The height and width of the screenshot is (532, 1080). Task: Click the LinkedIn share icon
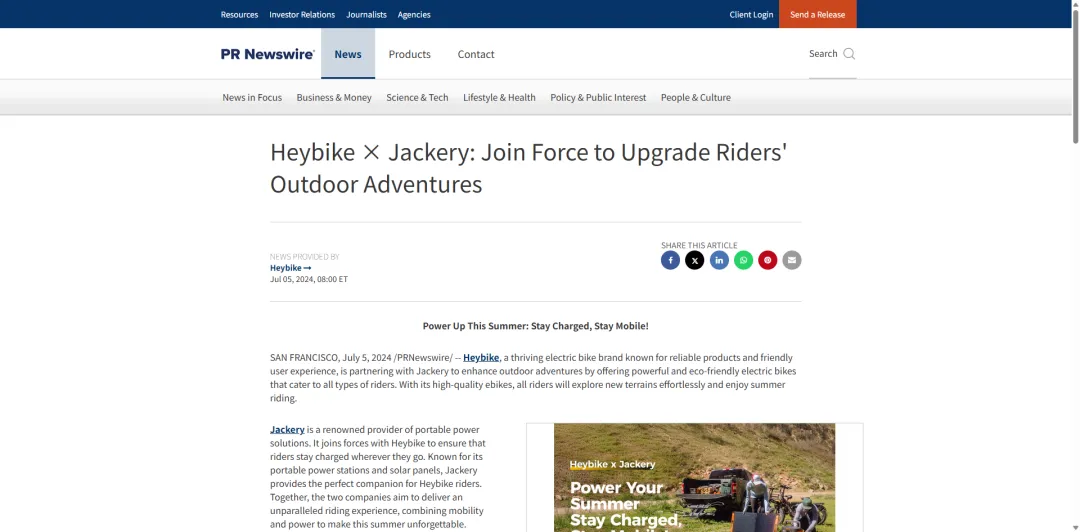(x=719, y=260)
